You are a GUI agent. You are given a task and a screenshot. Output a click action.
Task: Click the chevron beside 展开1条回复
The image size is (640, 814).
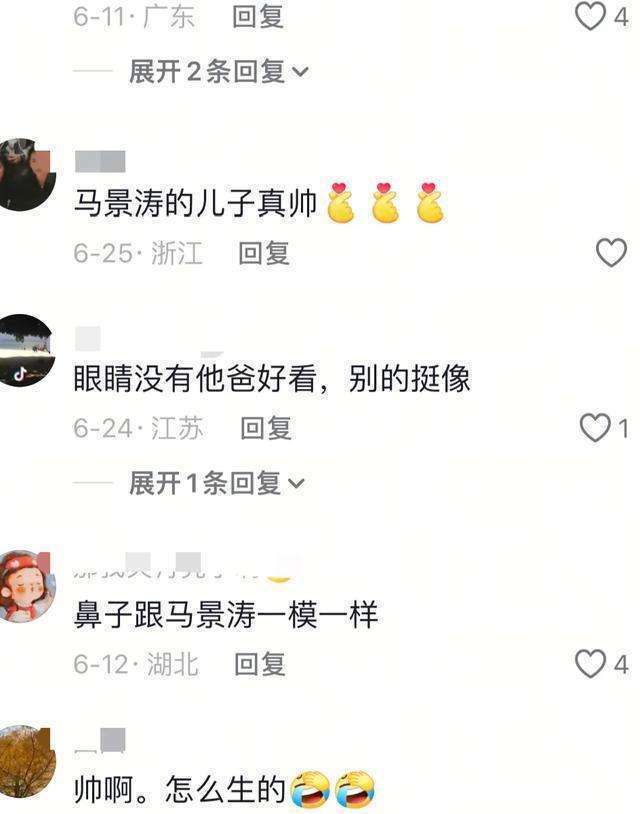coord(296,484)
